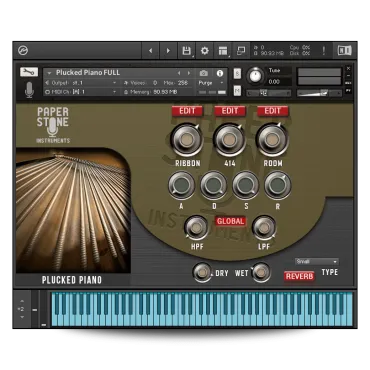This screenshot has height=370, width=370.
Task: Click the HPF filter knob
Action: point(197,228)
